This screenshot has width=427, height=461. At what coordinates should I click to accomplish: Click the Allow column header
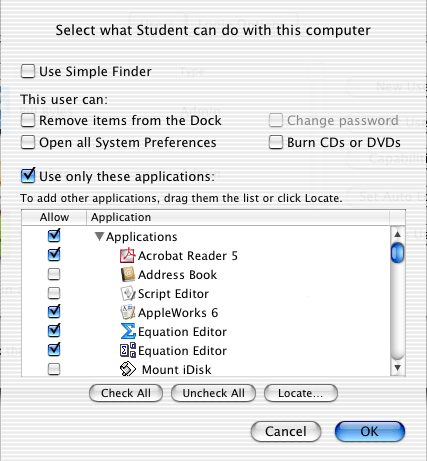pyautogui.click(x=54, y=217)
